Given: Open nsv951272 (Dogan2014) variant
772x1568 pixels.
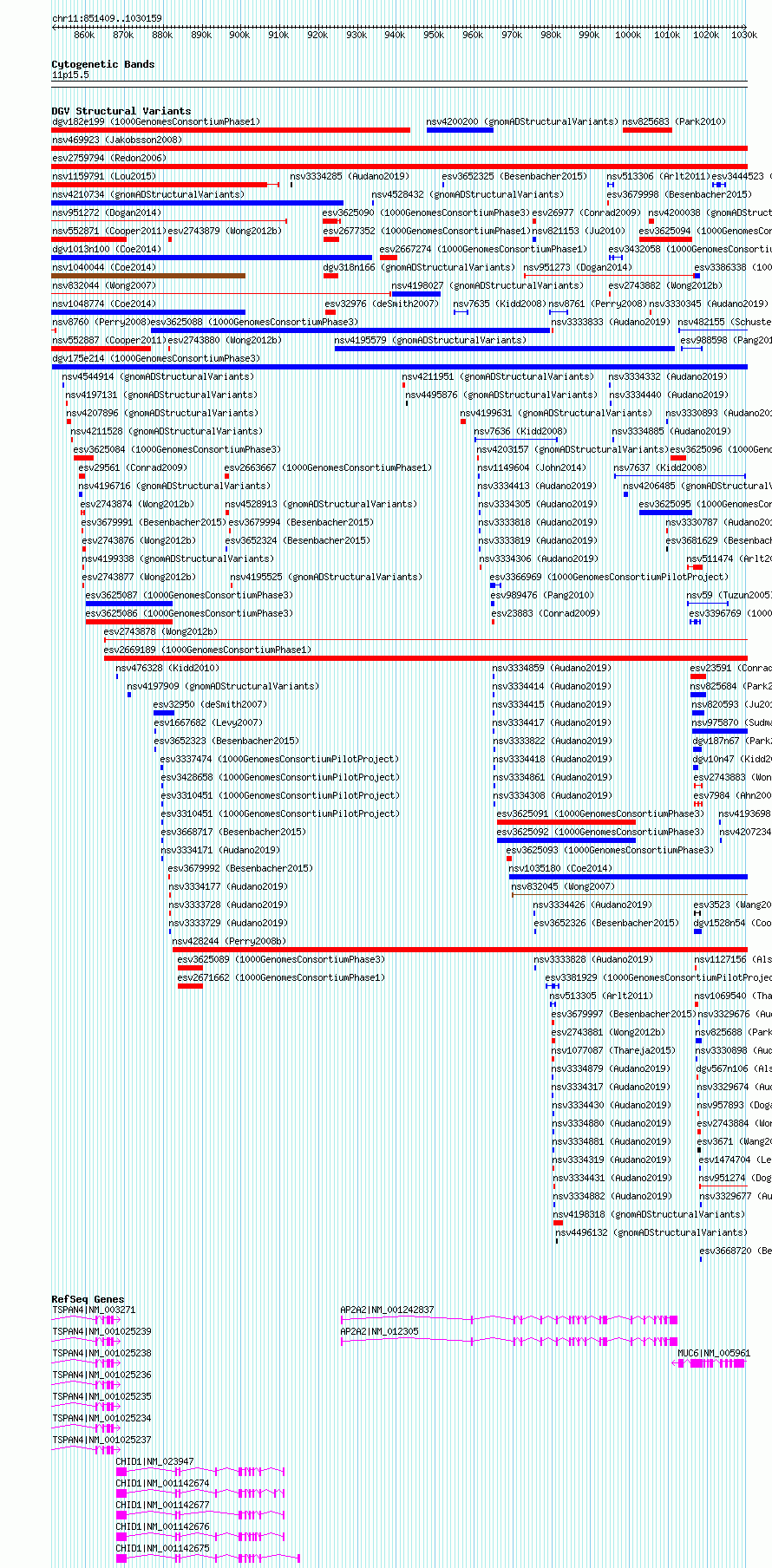Looking at the screenshot, I should tap(107, 212).
